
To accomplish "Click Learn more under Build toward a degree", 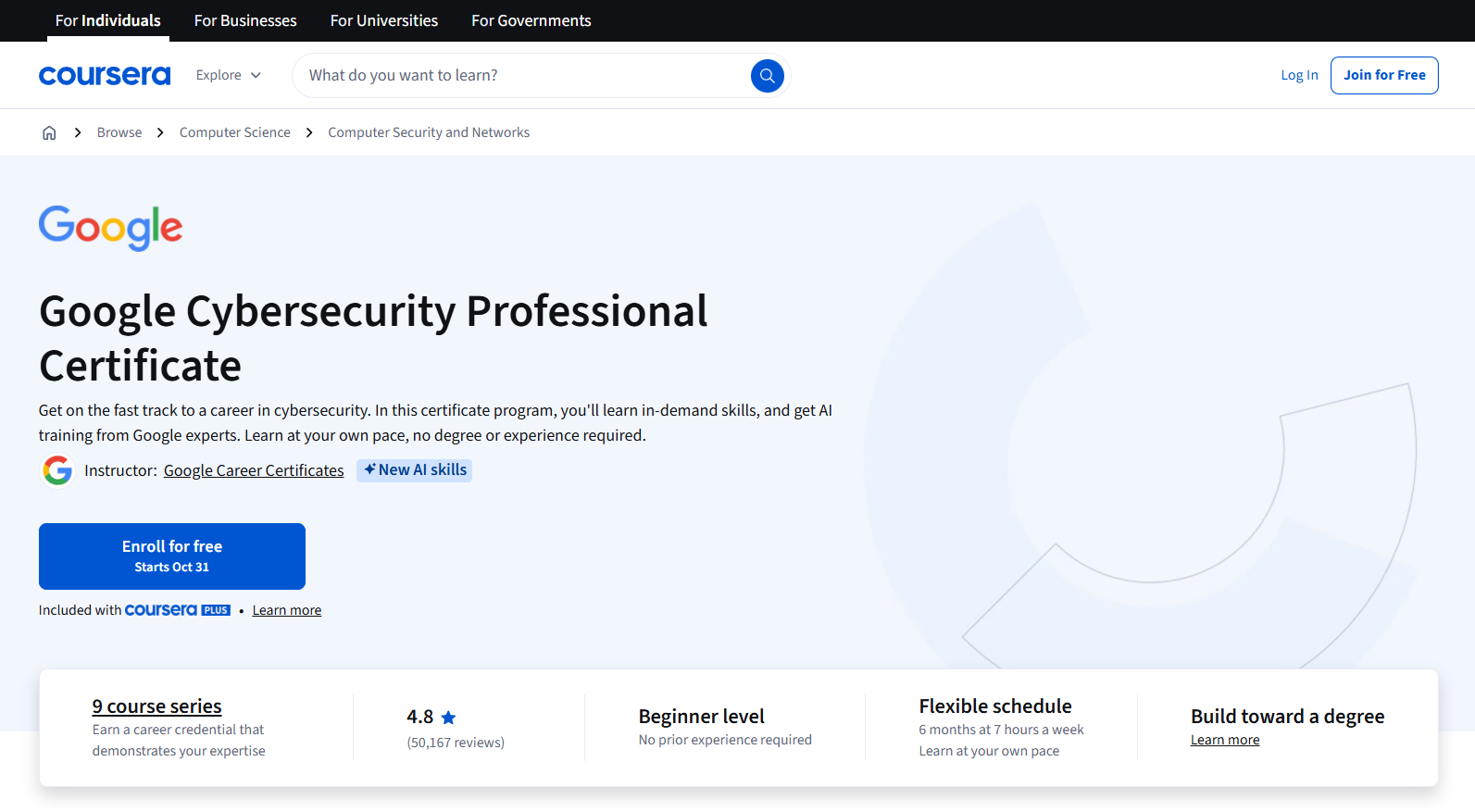I will coord(1225,740).
